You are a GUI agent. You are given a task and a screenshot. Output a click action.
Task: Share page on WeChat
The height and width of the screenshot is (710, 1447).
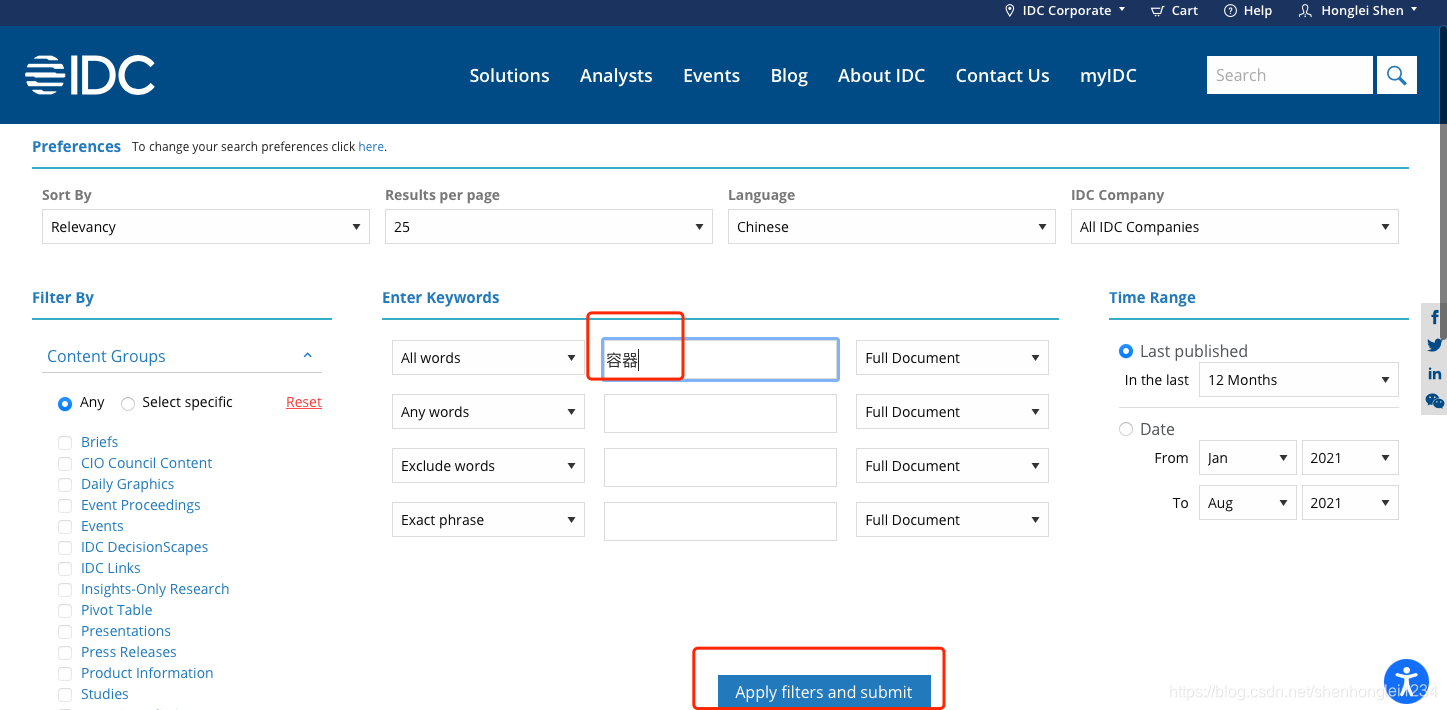click(x=1435, y=401)
